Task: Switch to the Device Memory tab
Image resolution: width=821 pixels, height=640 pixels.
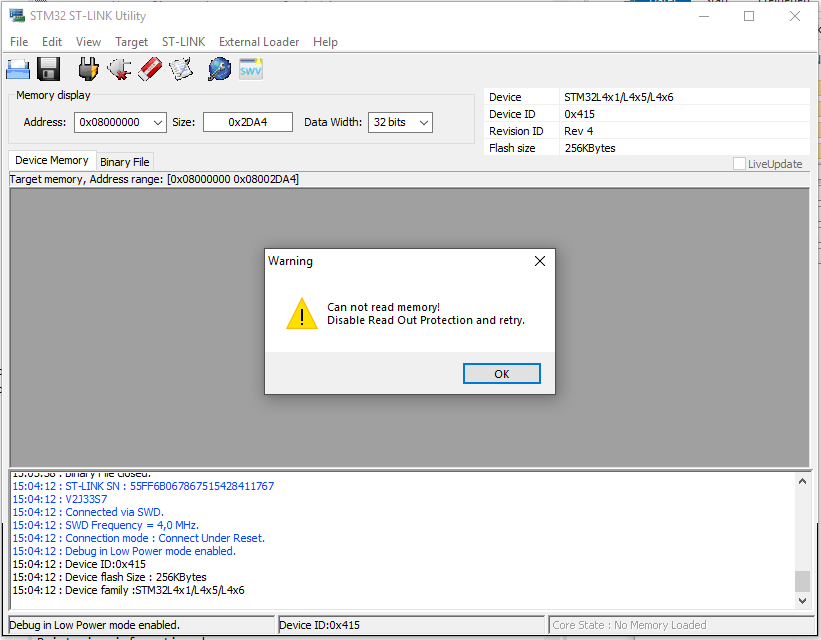Action: point(52,160)
